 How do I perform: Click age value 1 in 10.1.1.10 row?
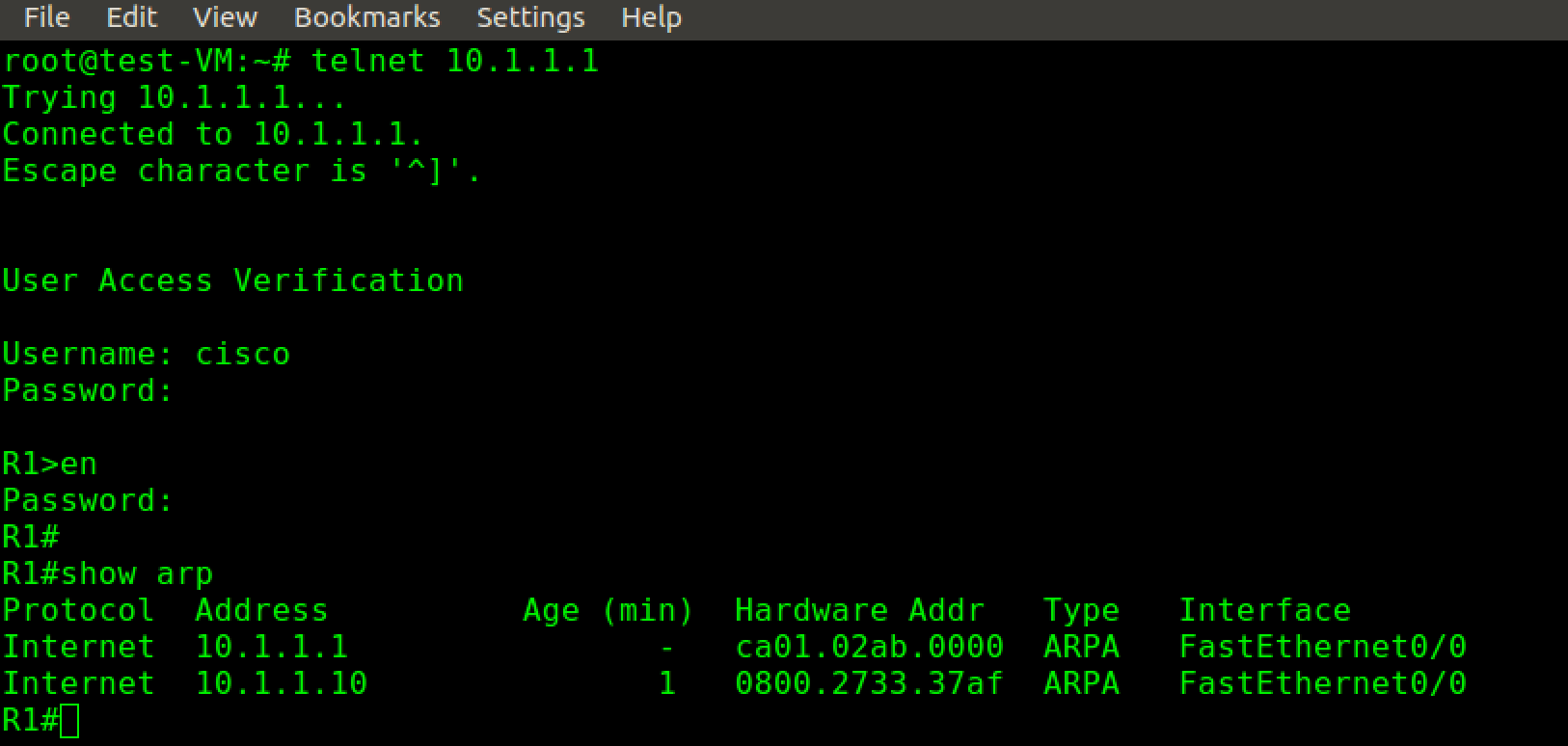point(666,683)
